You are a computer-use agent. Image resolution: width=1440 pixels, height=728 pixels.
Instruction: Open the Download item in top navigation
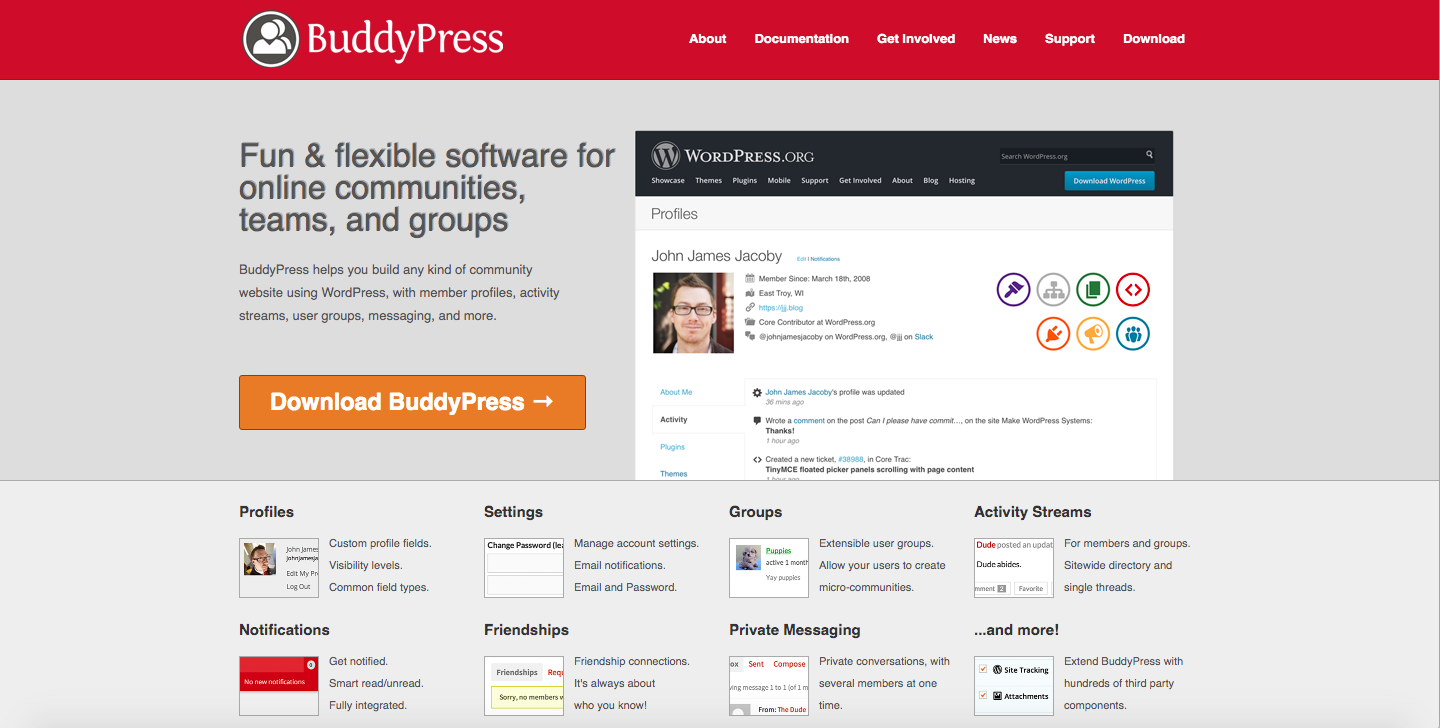(1154, 39)
